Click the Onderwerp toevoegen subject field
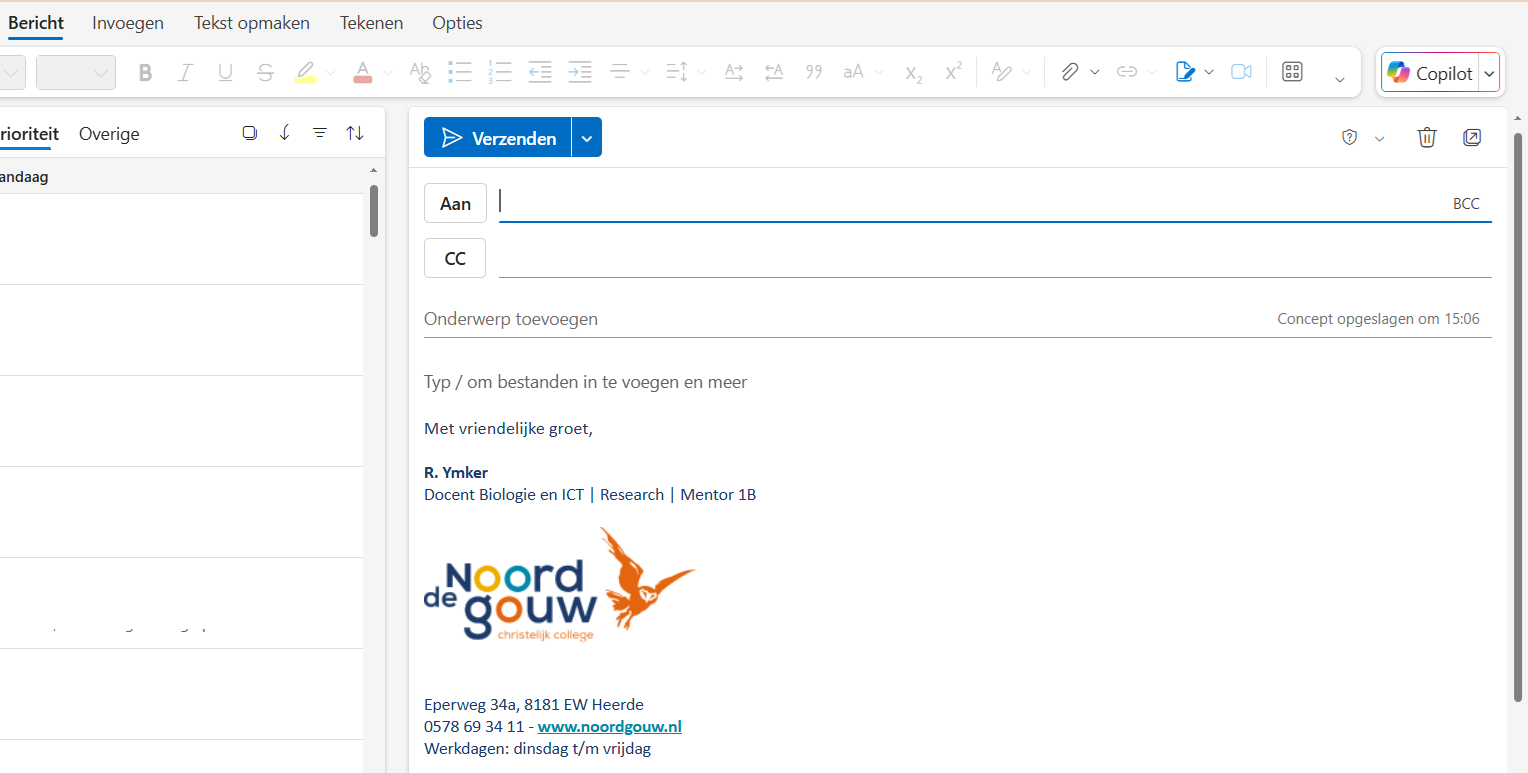This screenshot has height=773, width=1528. (x=840, y=319)
